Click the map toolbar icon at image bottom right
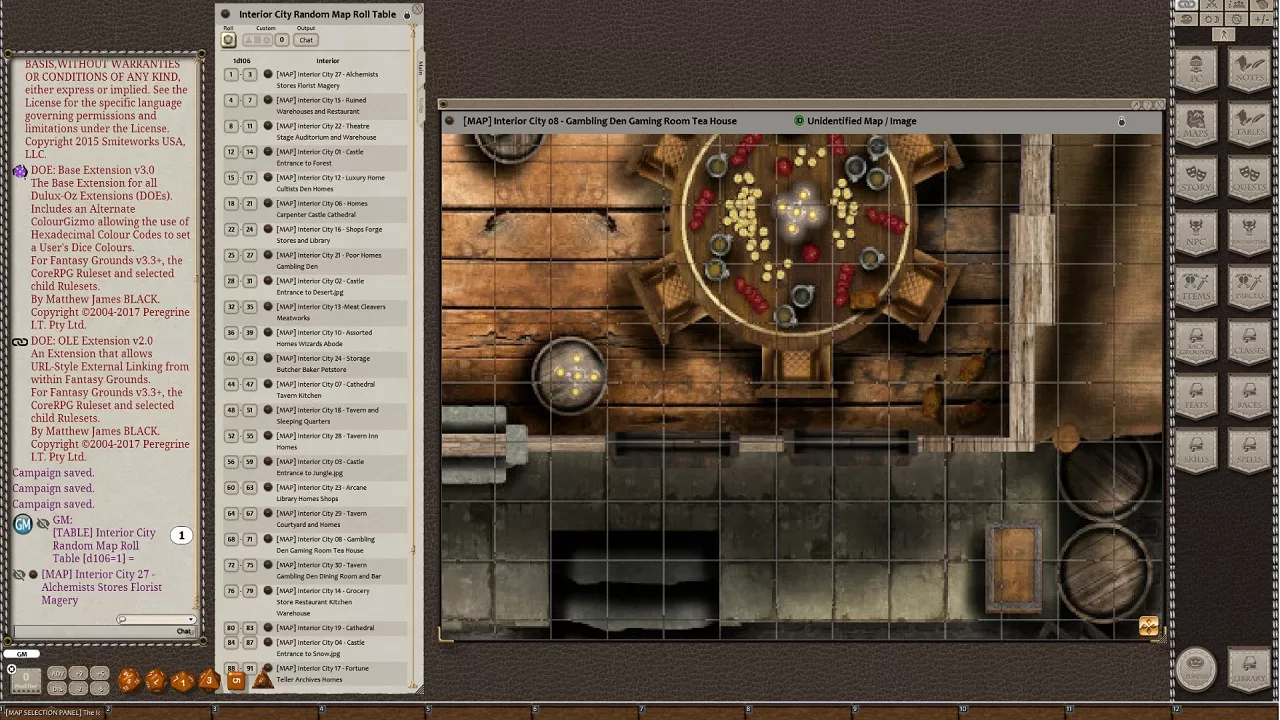This screenshot has height=720, width=1280. [1148, 627]
